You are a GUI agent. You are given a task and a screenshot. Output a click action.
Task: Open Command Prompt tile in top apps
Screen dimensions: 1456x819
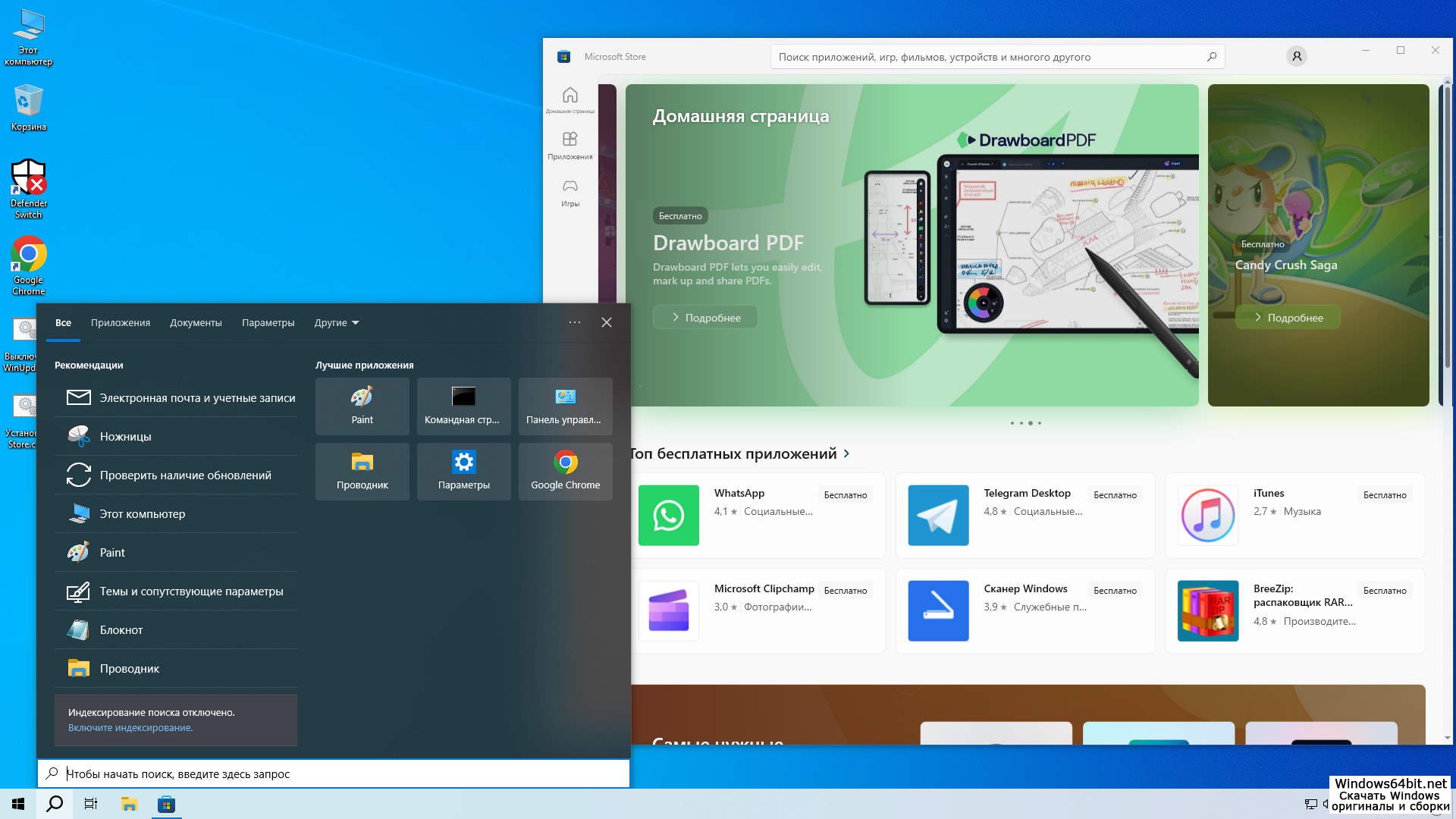click(463, 406)
